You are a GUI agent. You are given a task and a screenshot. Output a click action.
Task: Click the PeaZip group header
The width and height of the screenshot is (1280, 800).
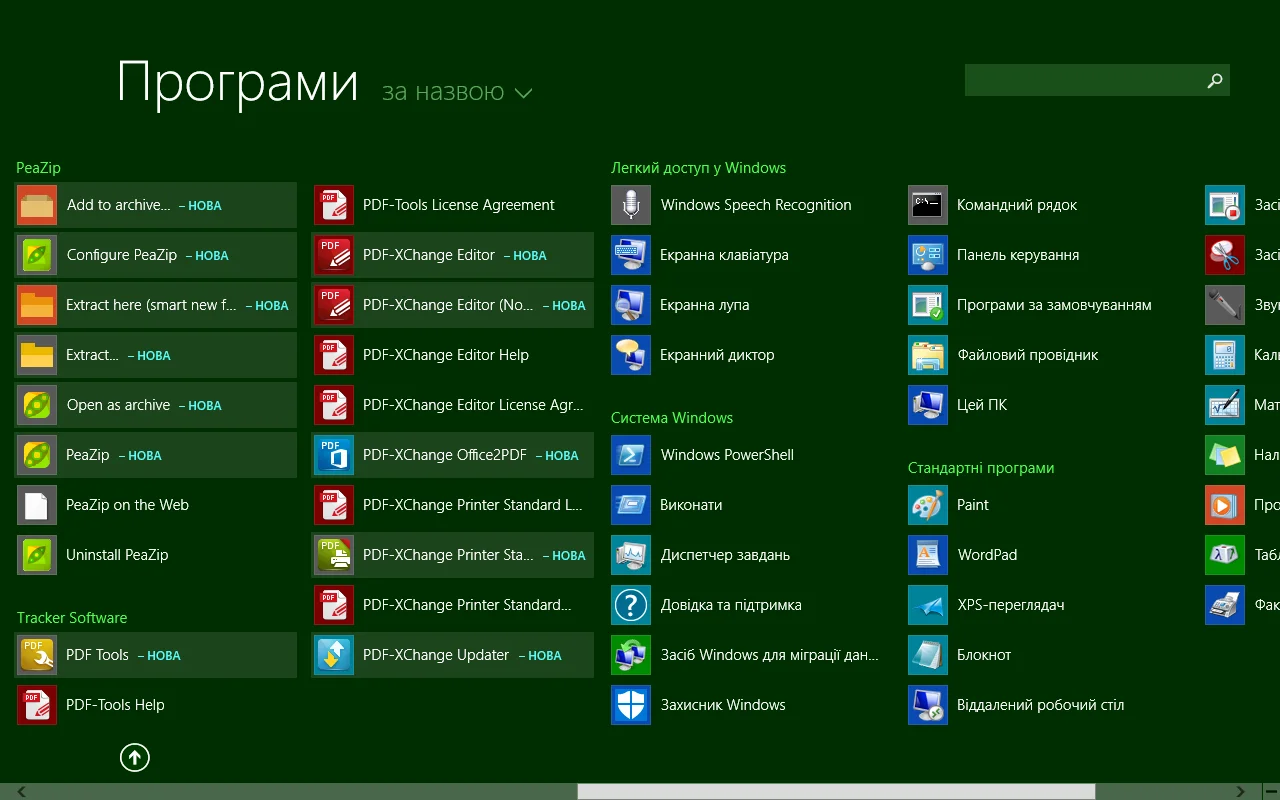(38, 168)
